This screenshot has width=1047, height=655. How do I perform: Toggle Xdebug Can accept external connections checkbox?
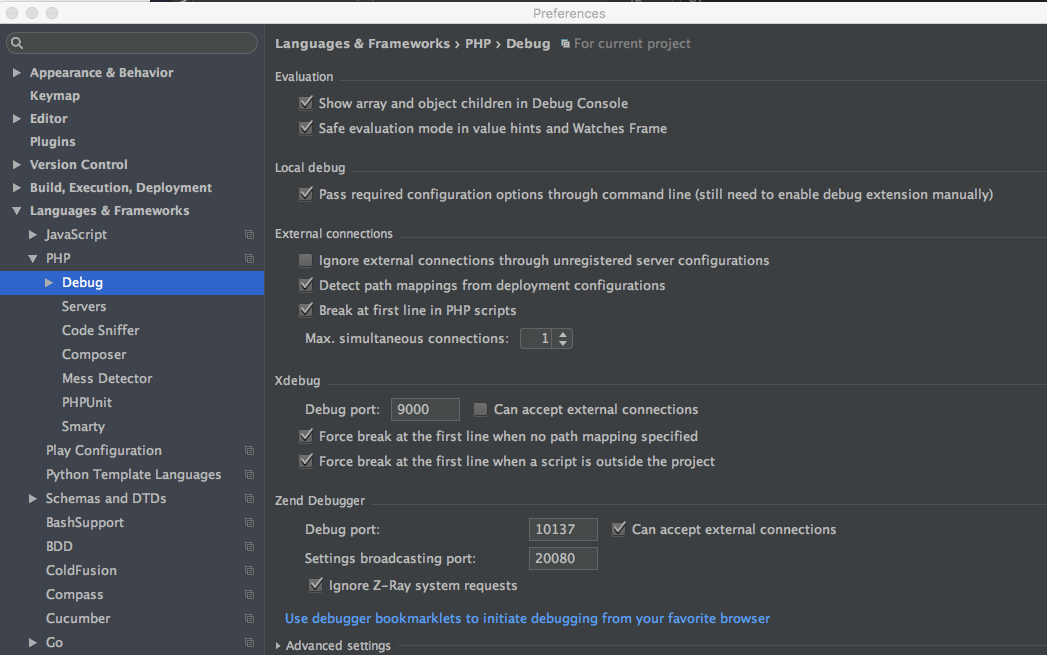480,409
